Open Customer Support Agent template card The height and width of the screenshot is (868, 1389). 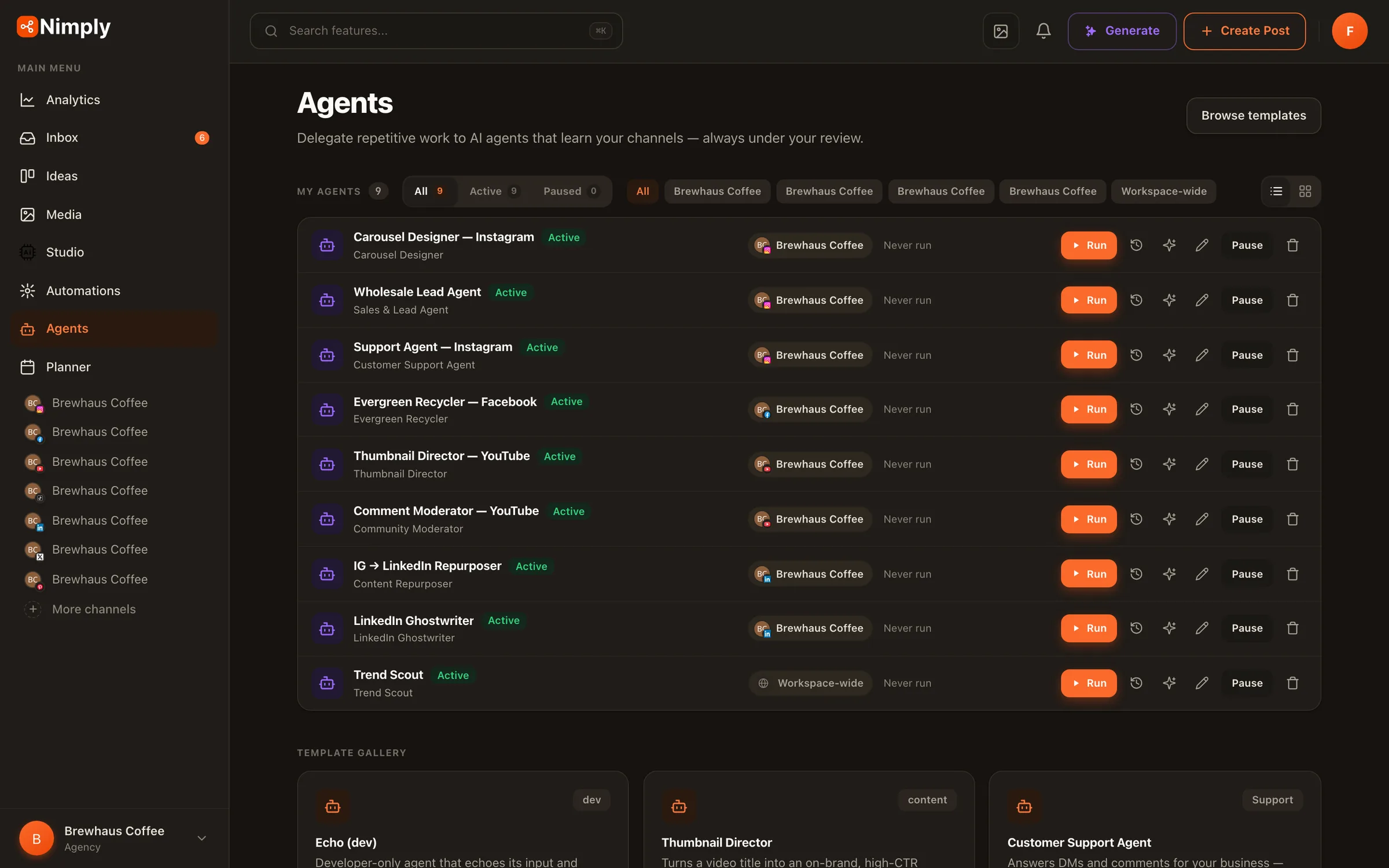tap(1155, 819)
